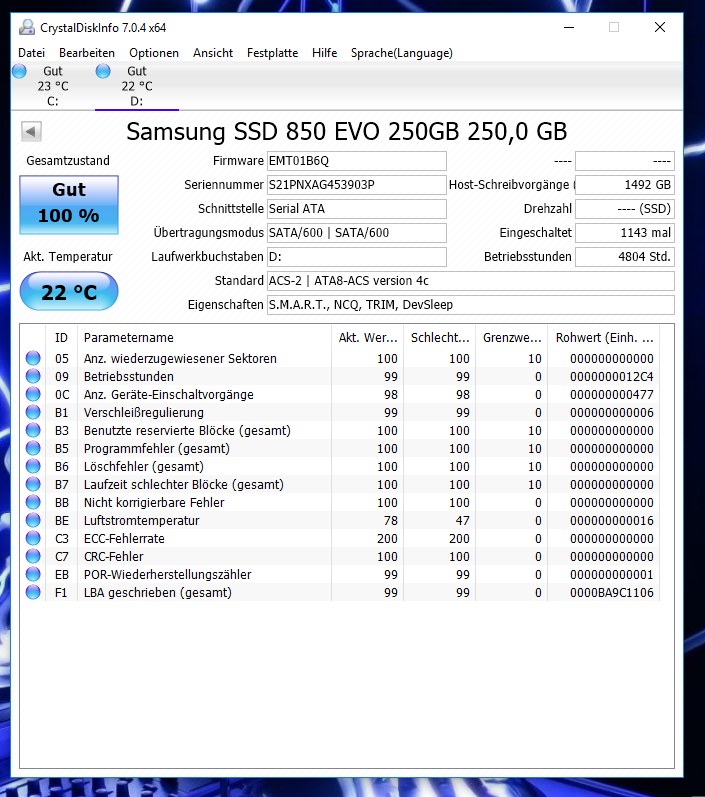
Task: Click the previous disk arrow button
Action: [x=32, y=132]
